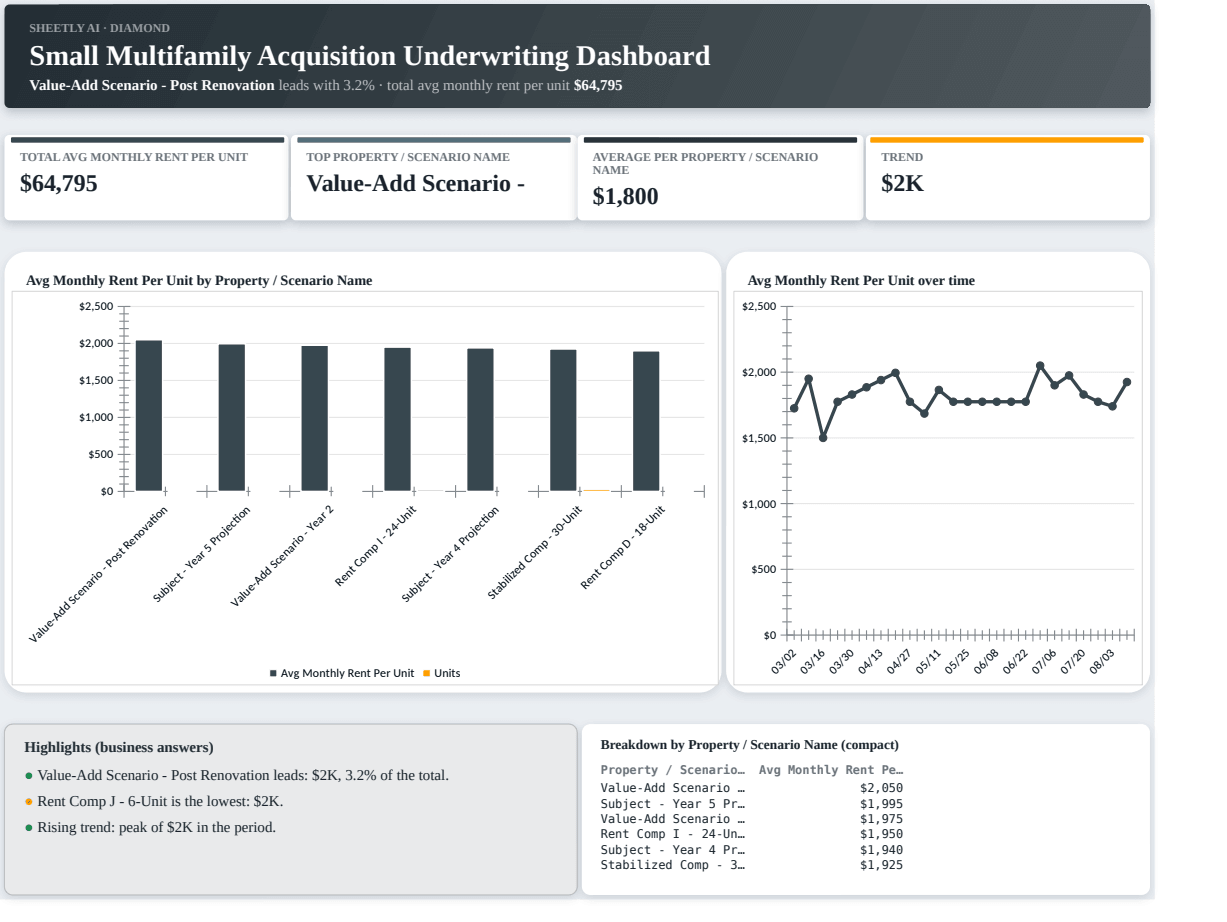
Task: Click the Stabilized Comp - 3… table row
Action: click(x=751, y=865)
